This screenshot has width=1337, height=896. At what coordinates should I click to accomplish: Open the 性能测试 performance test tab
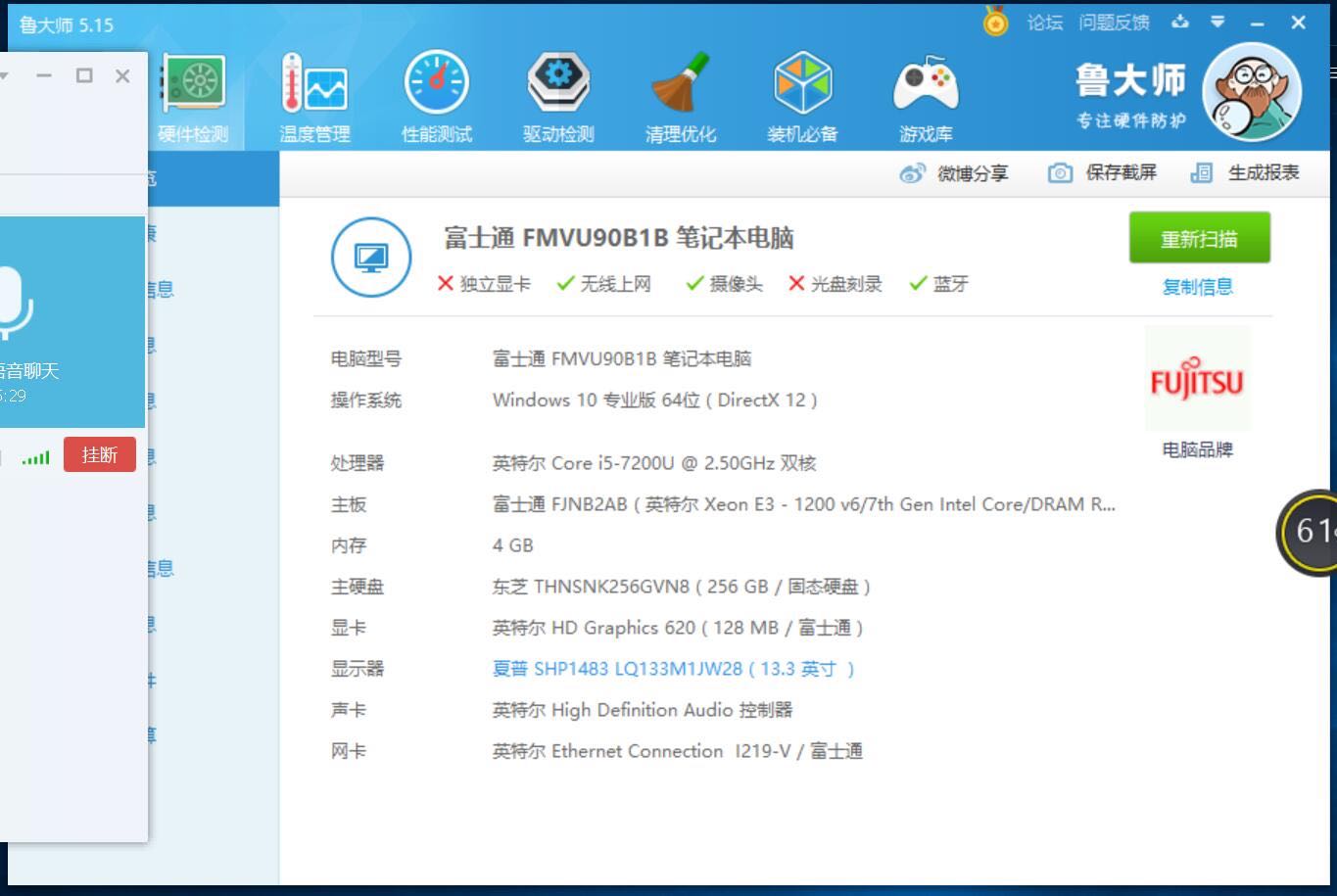pyautogui.click(x=437, y=100)
